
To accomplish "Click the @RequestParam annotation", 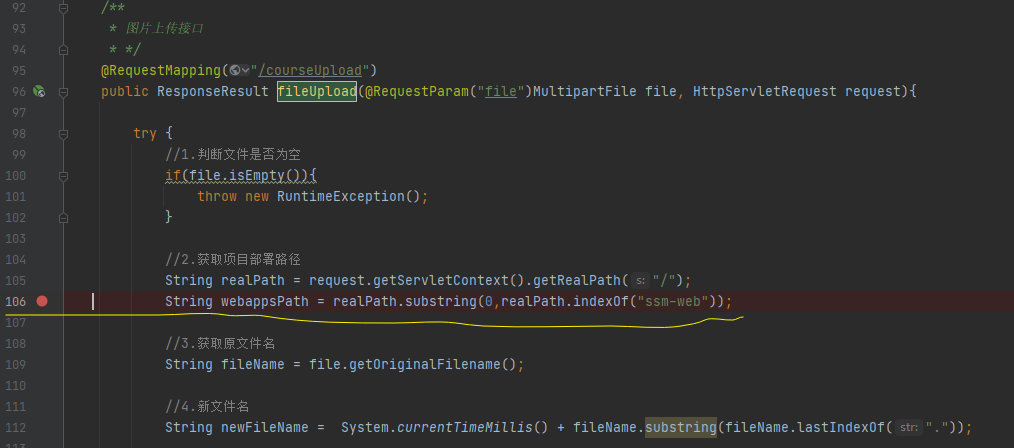I will [x=416, y=92].
